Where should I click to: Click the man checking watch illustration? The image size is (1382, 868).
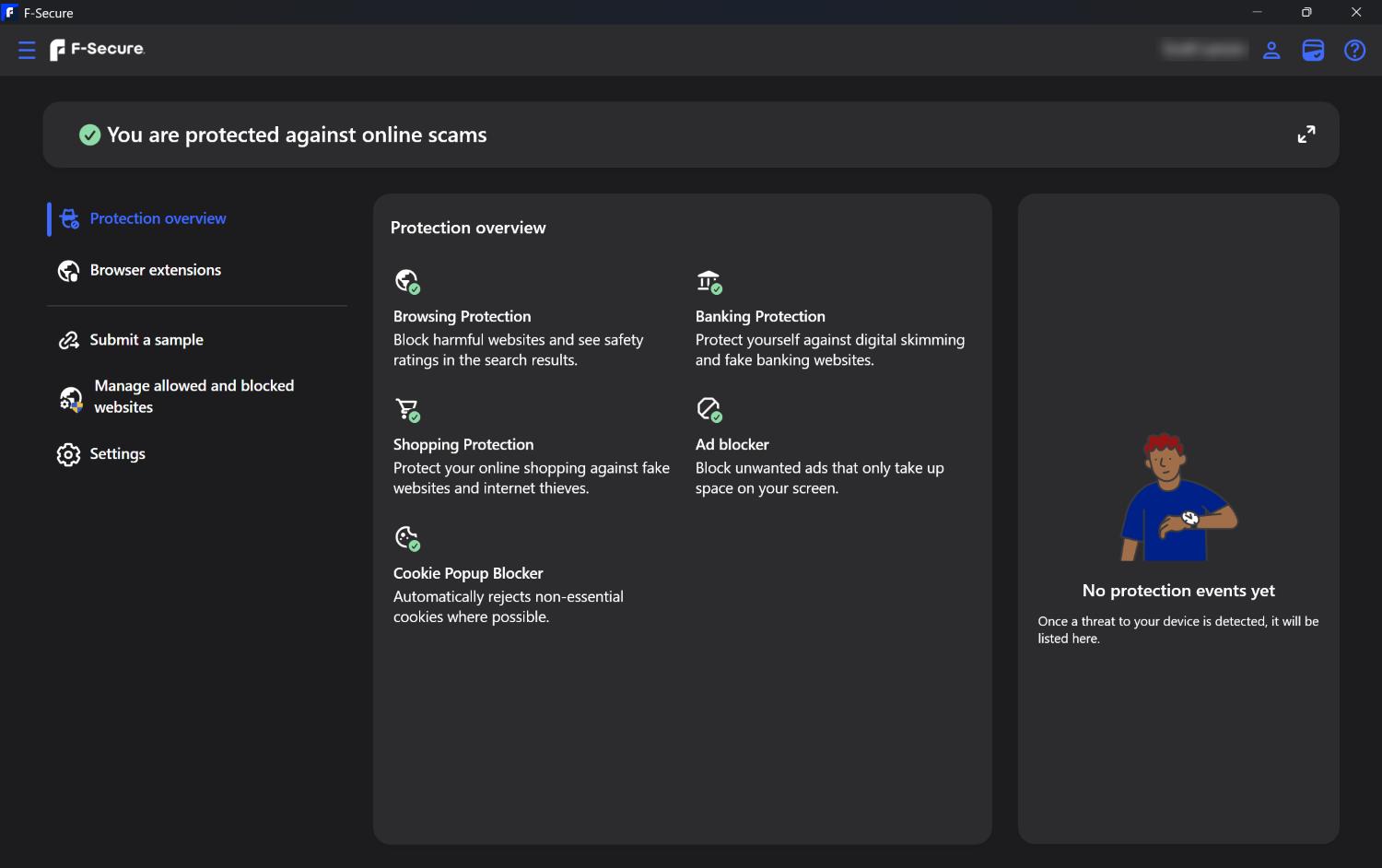tap(1178, 497)
